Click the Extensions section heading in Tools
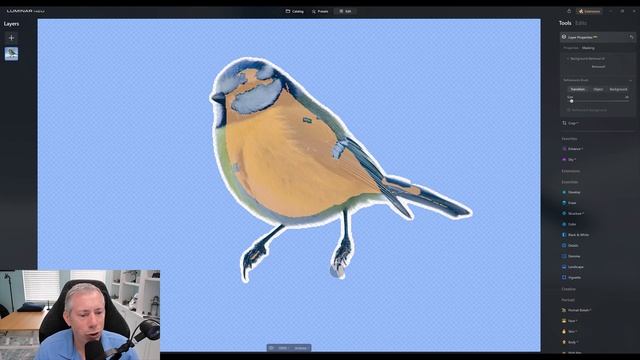 click(571, 171)
